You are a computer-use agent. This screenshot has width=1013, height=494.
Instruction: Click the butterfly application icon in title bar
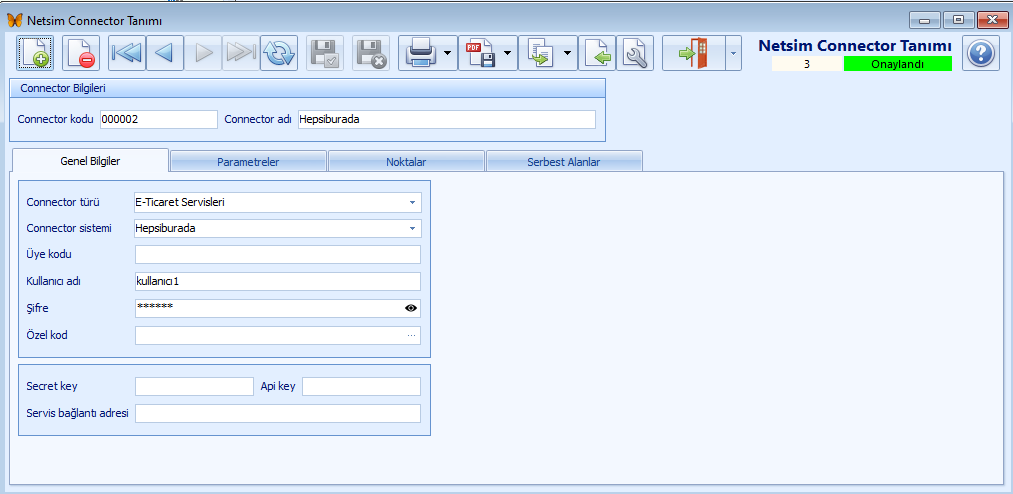pyautogui.click(x=14, y=21)
